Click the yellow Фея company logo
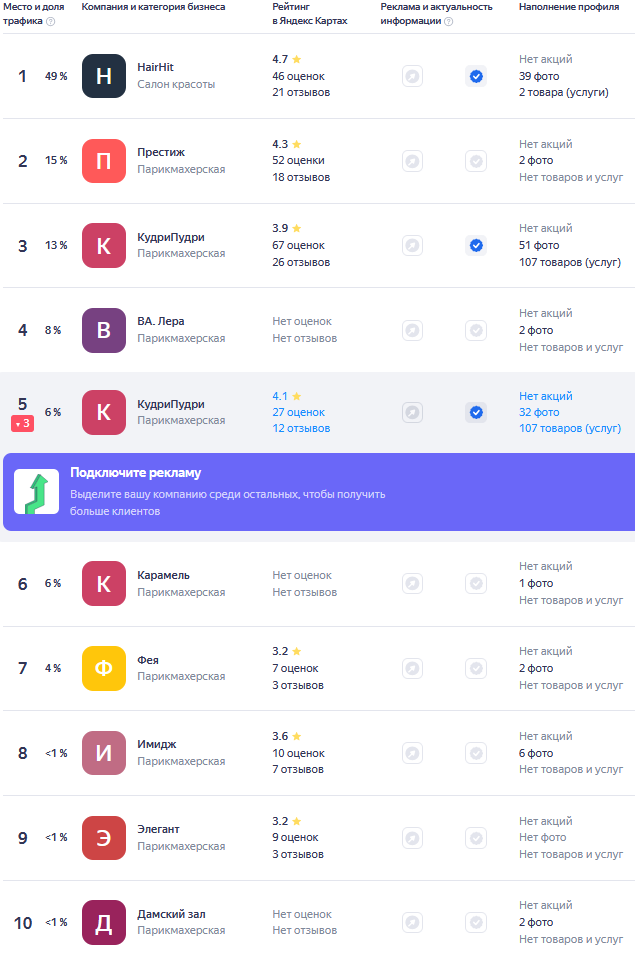The height and width of the screenshot is (960, 635). point(104,668)
